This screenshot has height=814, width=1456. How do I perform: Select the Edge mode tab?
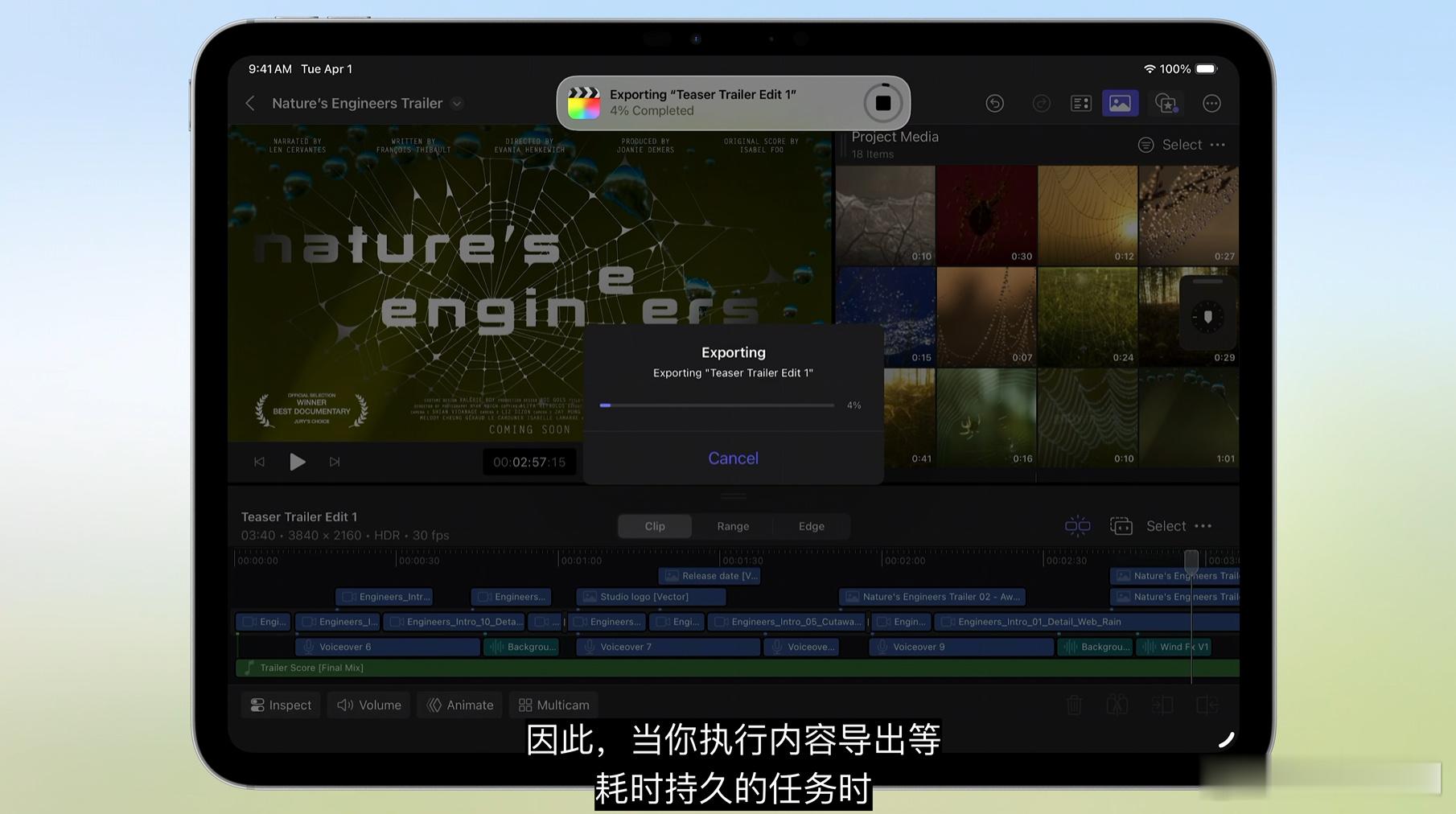click(811, 526)
